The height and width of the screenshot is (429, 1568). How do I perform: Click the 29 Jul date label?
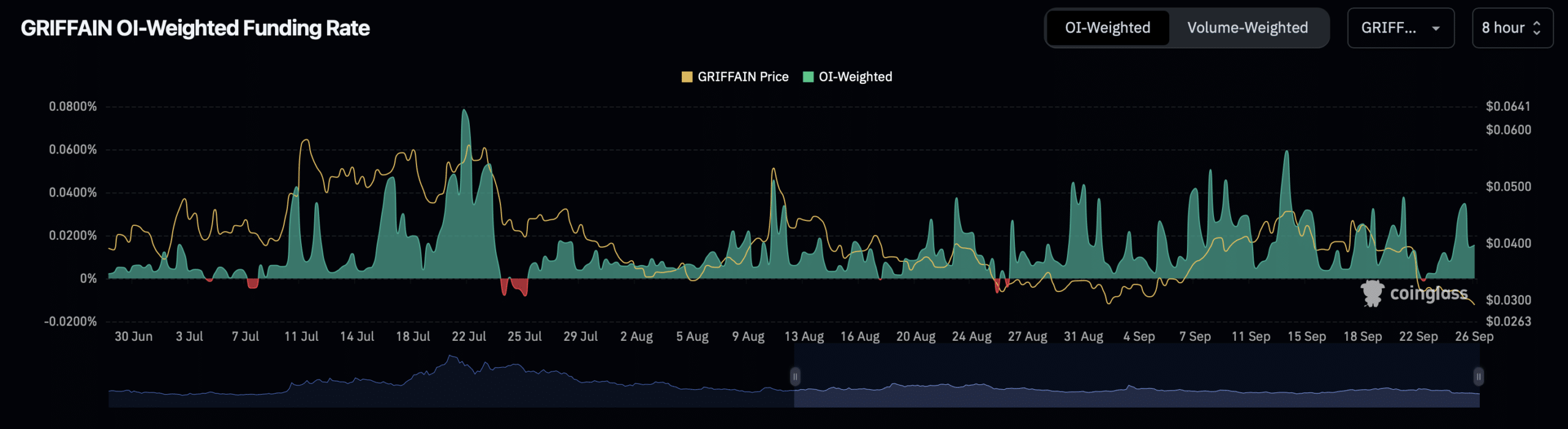click(580, 337)
